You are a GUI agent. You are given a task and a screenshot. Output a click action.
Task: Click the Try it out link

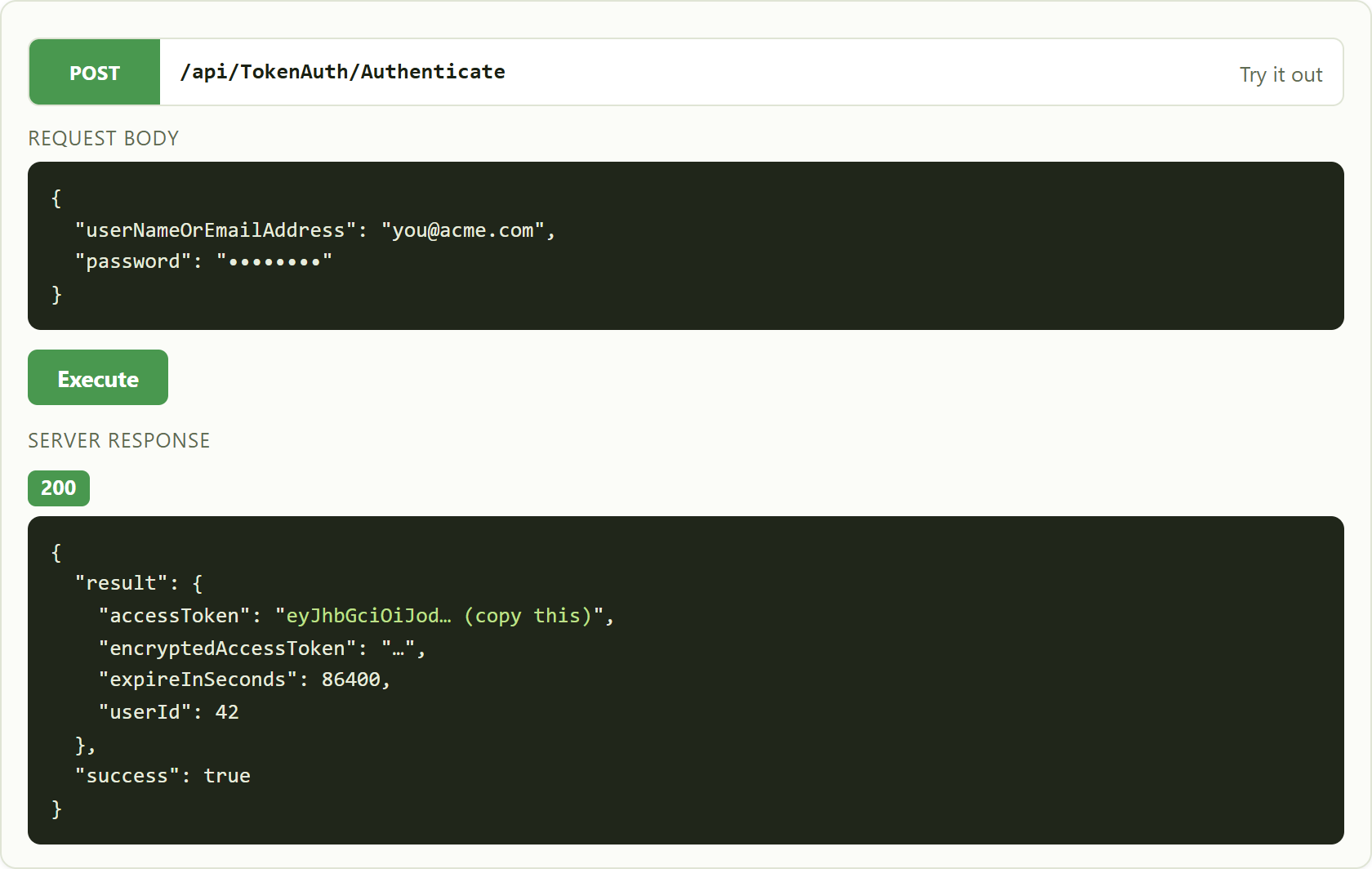point(1281,74)
